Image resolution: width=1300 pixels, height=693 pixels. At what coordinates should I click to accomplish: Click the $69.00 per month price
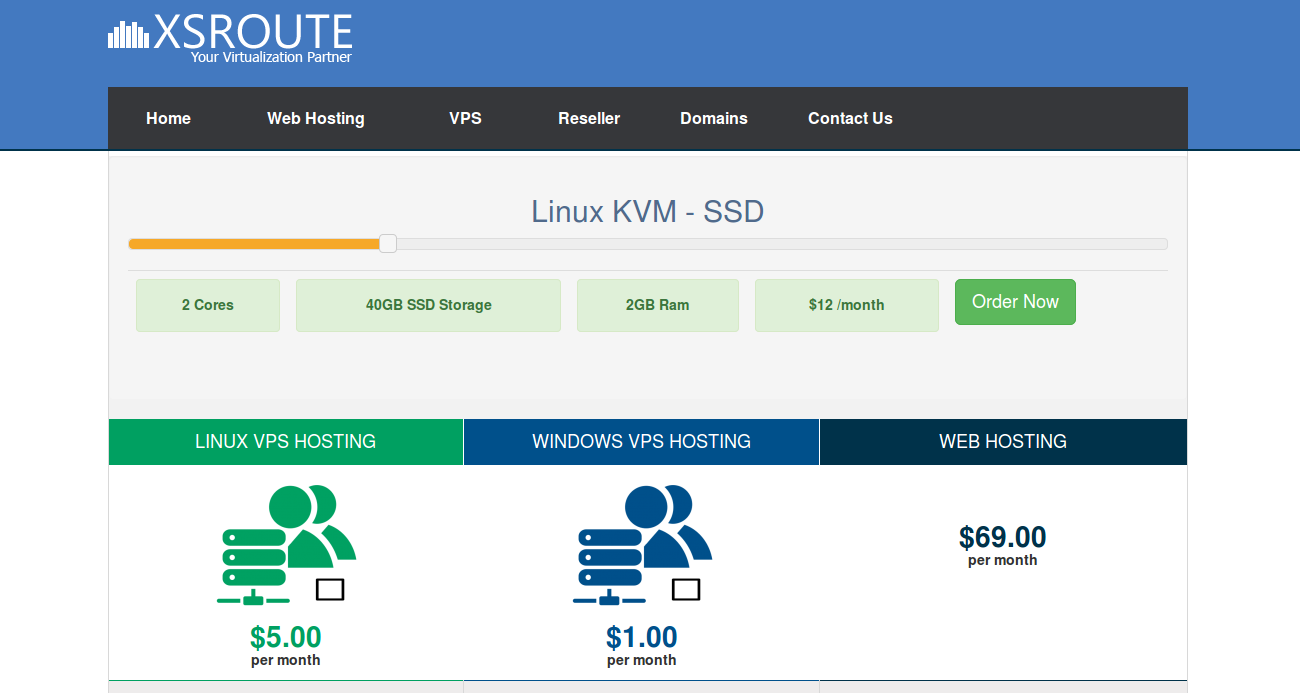coord(1003,545)
